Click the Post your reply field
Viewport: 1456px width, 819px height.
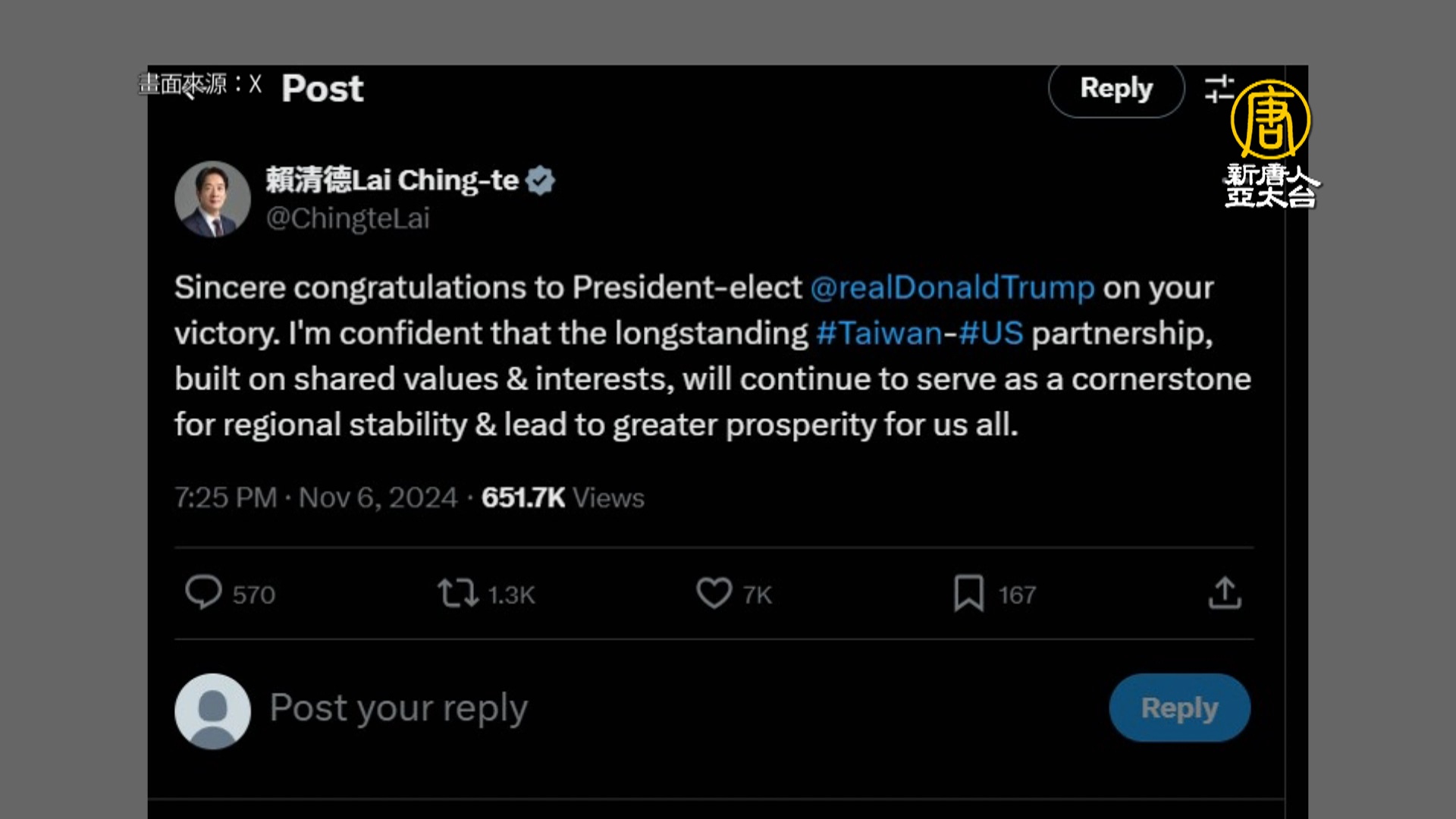pos(398,708)
